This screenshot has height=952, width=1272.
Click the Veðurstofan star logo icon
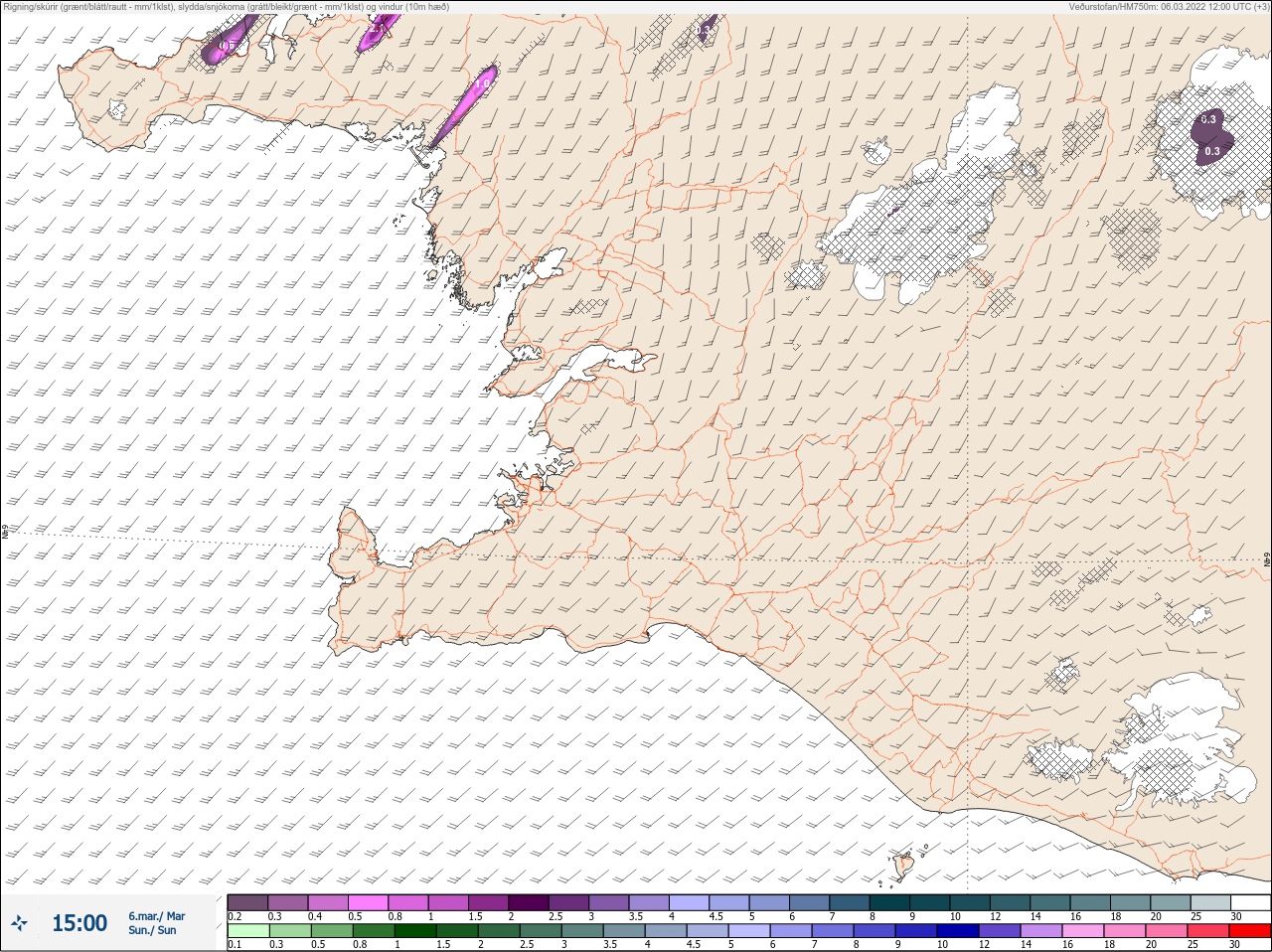click(20, 923)
